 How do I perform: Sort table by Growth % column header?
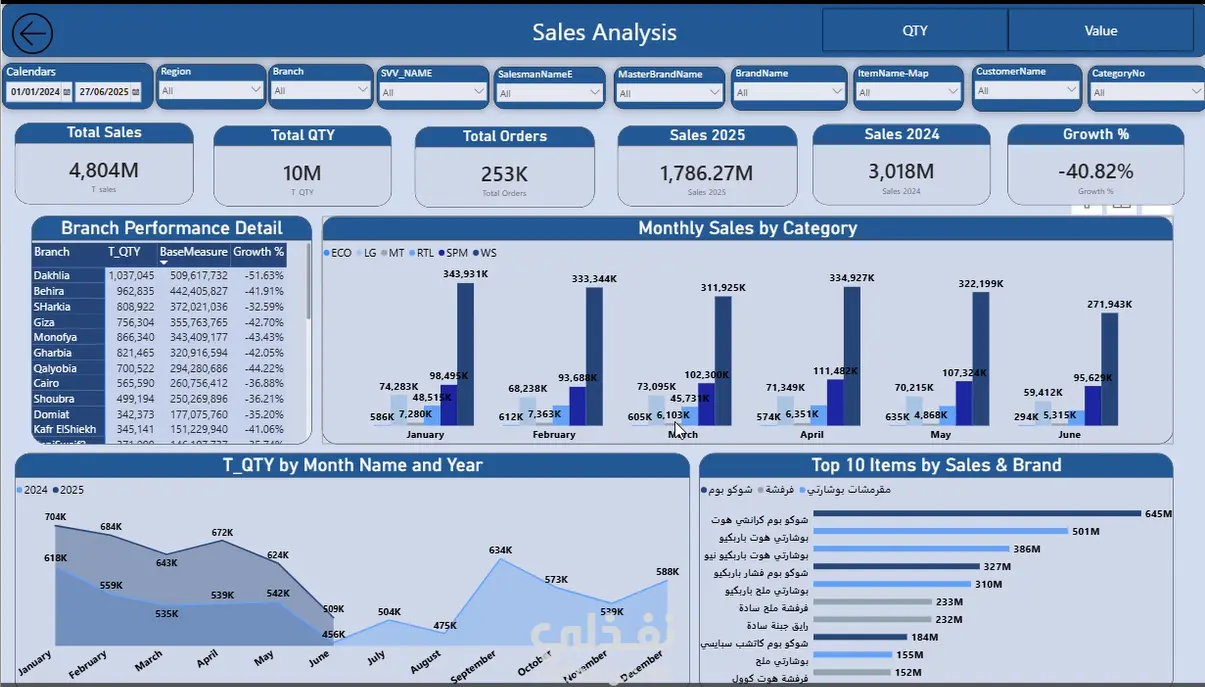258,252
